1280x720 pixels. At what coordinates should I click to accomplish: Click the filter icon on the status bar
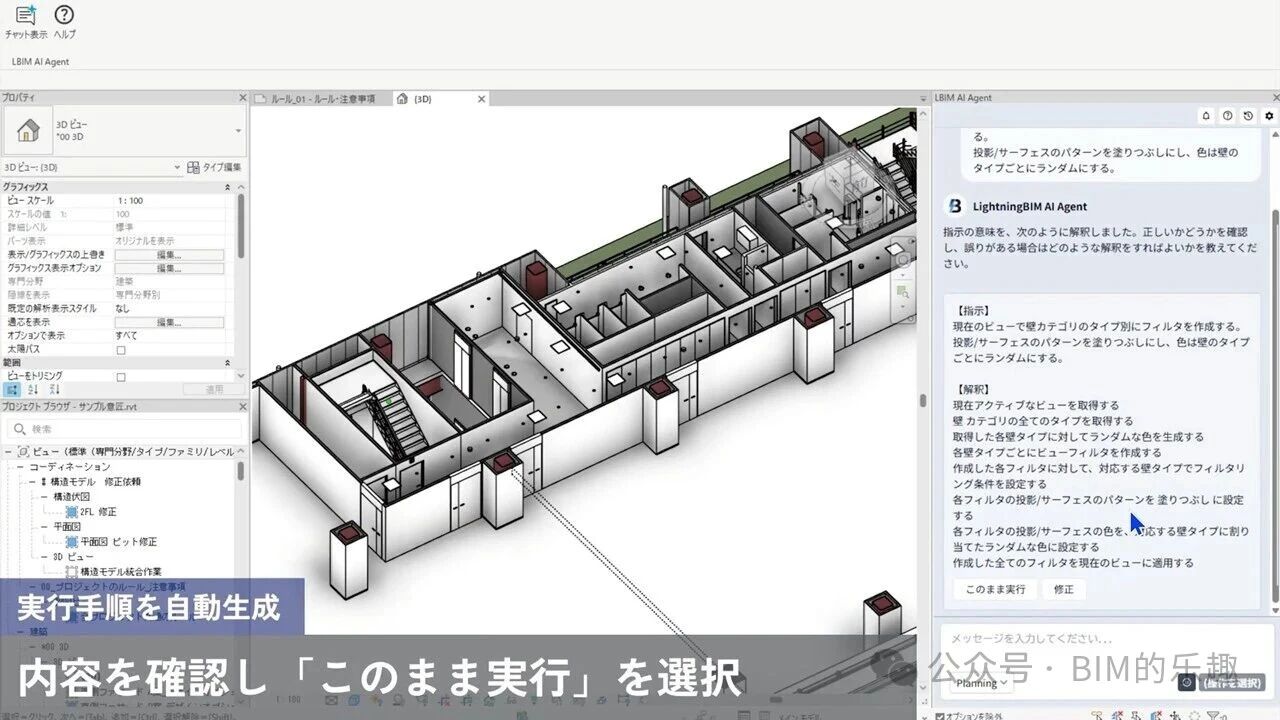[x=1213, y=715]
